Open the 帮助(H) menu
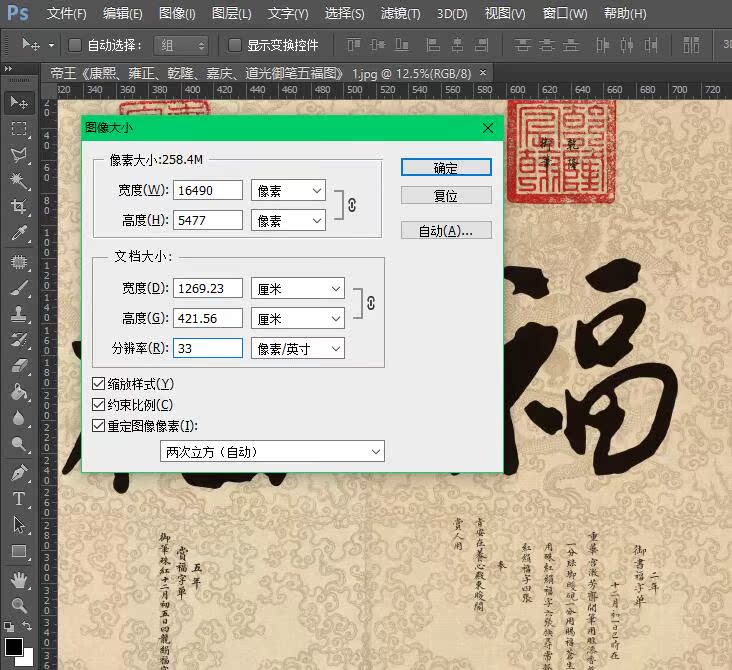 (x=625, y=14)
